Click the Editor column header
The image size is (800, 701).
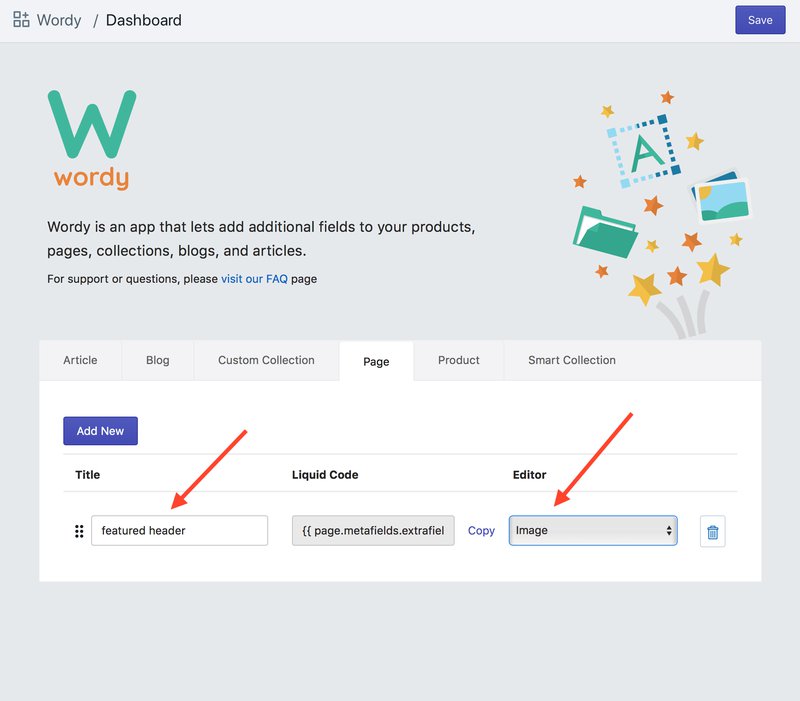[x=529, y=474]
